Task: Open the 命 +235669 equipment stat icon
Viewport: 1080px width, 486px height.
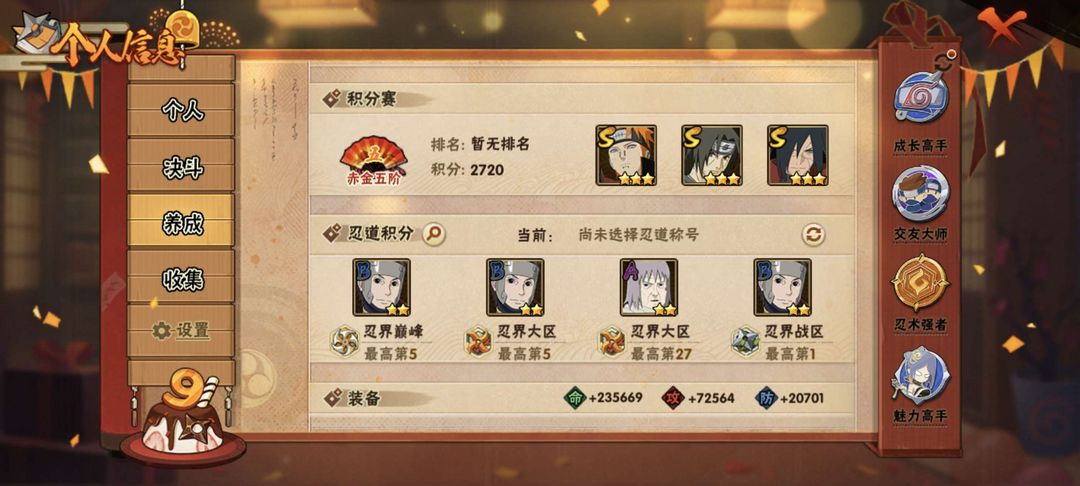Action: pyautogui.click(x=574, y=398)
